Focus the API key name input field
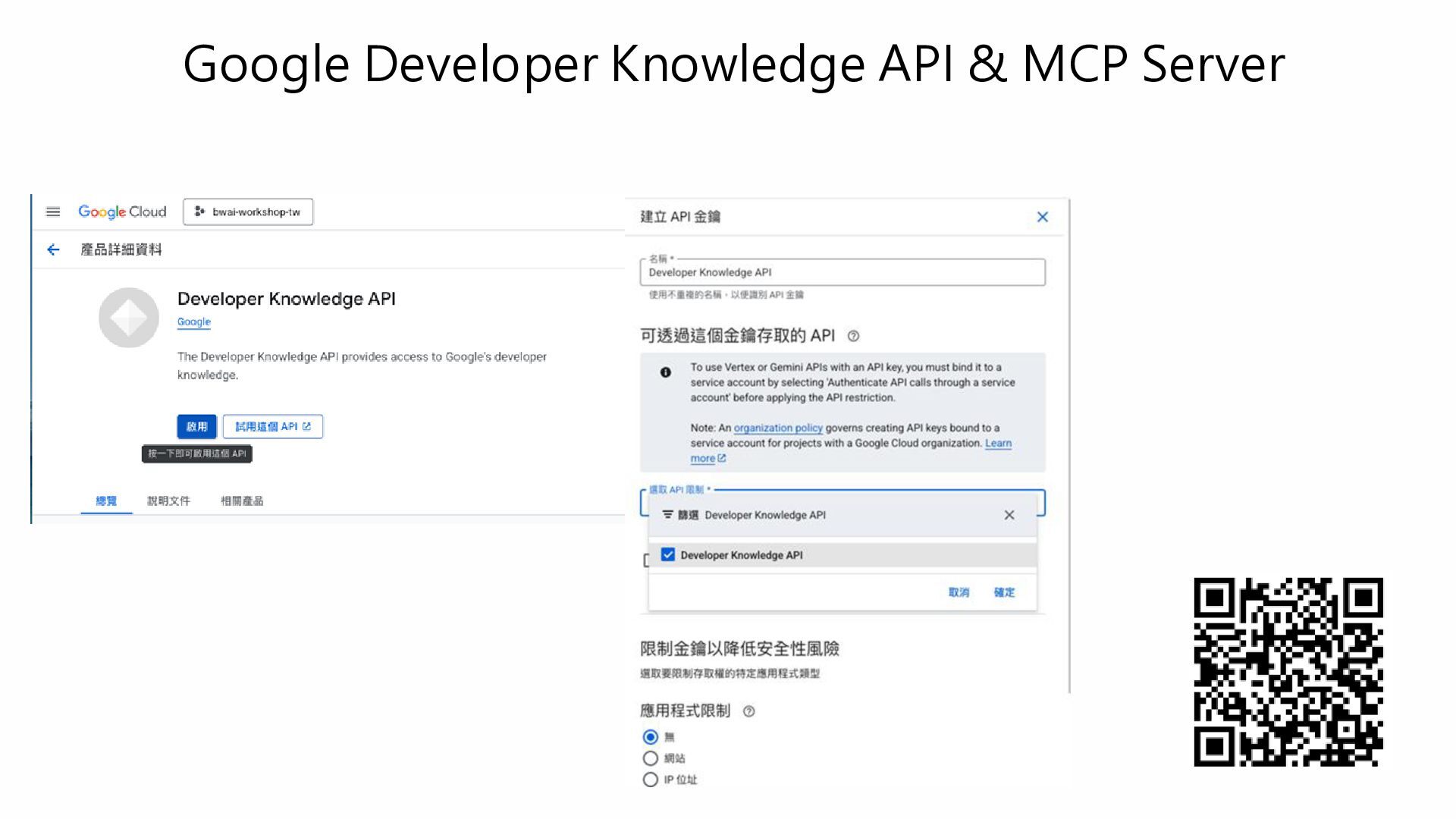The width and height of the screenshot is (1456, 819). pyautogui.click(x=843, y=272)
